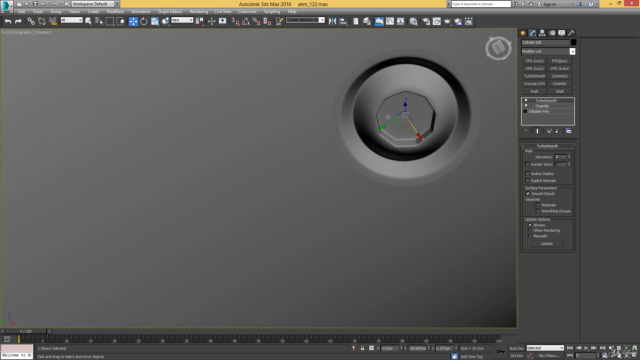This screenshot has height=360, width=640.
Task: Activate the Select and Link tool
Action: pos(31,21)
